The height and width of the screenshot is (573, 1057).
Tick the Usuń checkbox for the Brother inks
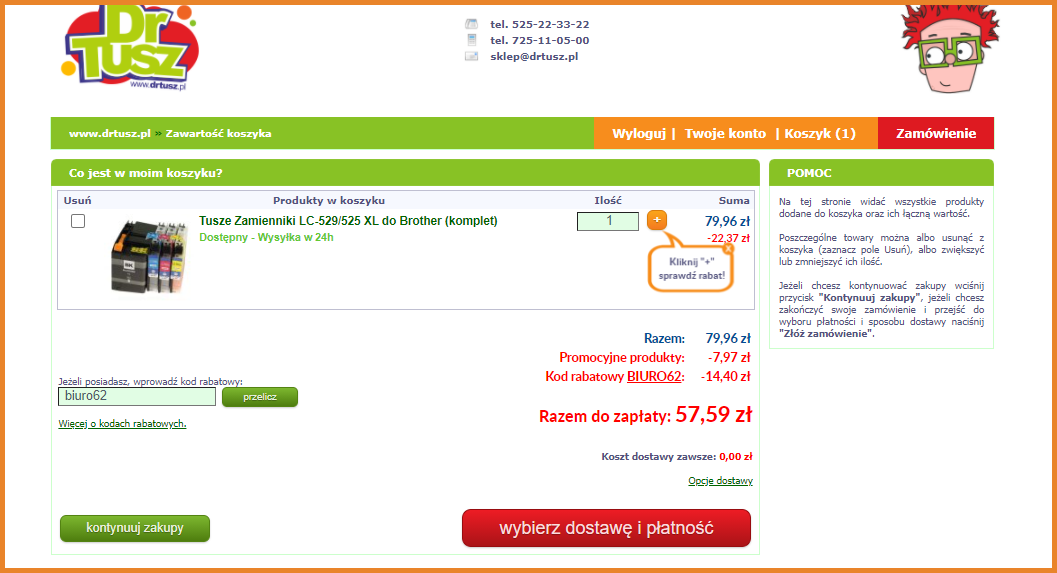point(78,221)
